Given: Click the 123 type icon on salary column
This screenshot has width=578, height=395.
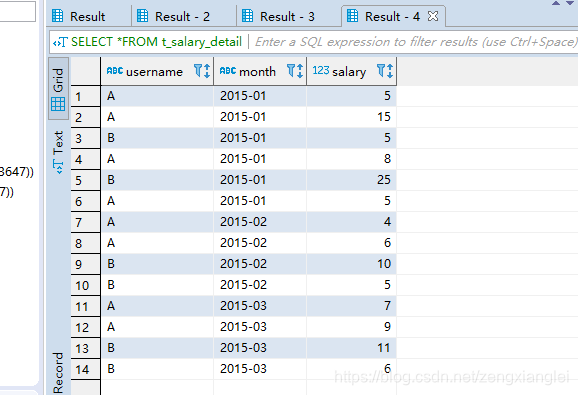Looking at the screenshot, I should 321,70.
